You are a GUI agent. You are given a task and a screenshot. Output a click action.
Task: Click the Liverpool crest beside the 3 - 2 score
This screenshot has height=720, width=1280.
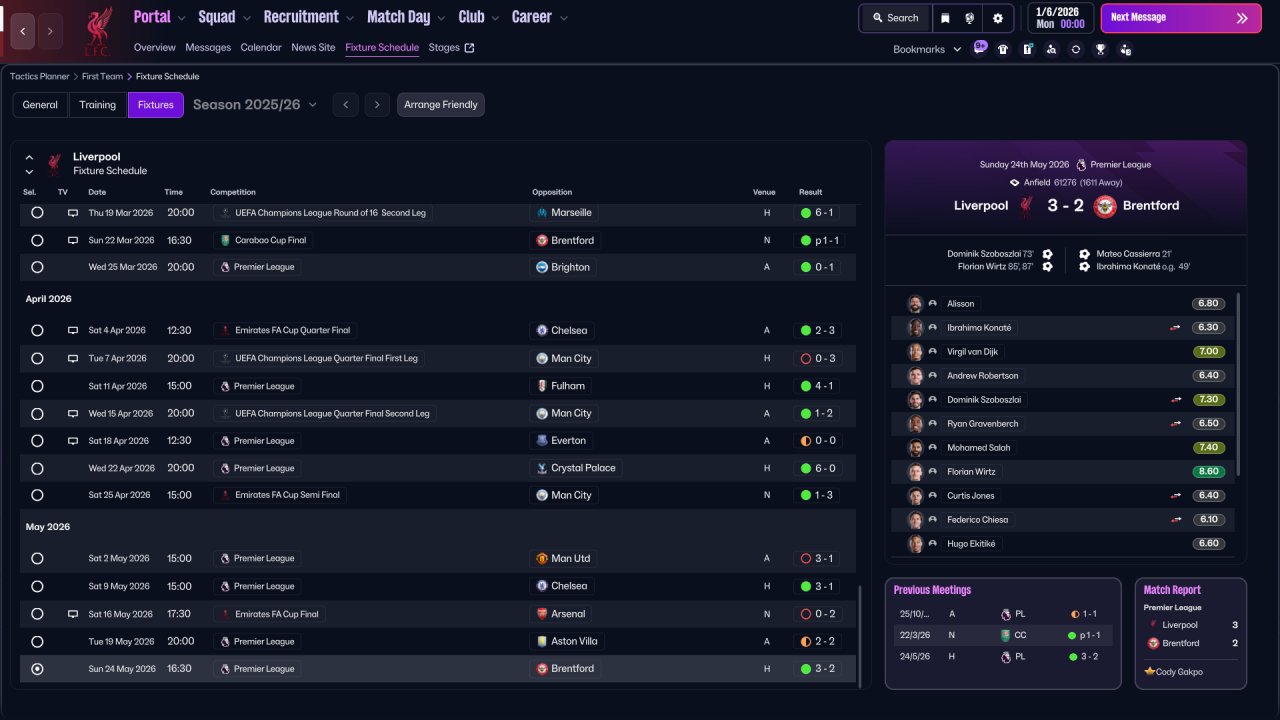pyautogui.click(x=1025, y=206)
